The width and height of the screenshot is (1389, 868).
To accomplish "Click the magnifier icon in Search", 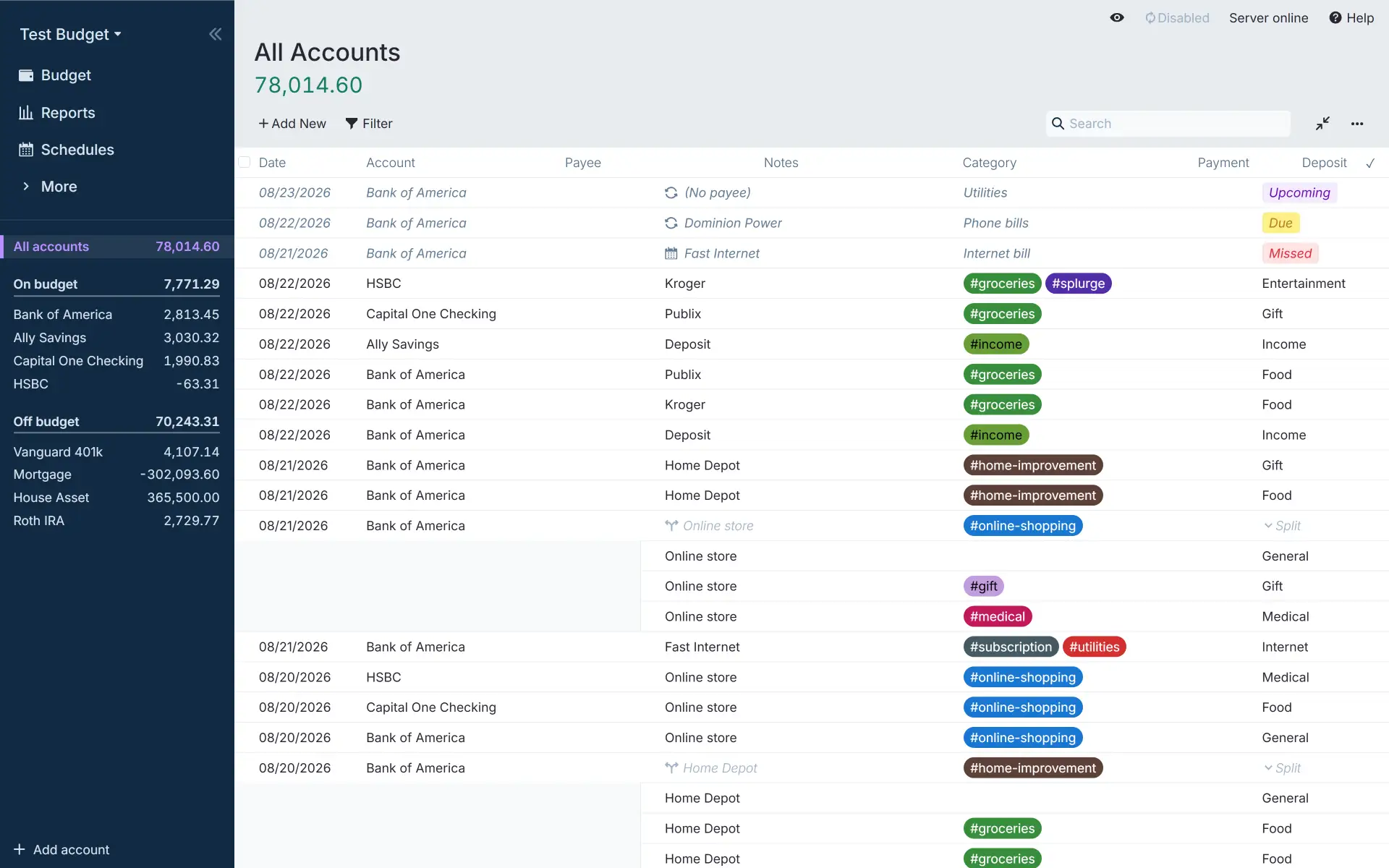I will click(x=1058, y=124).
